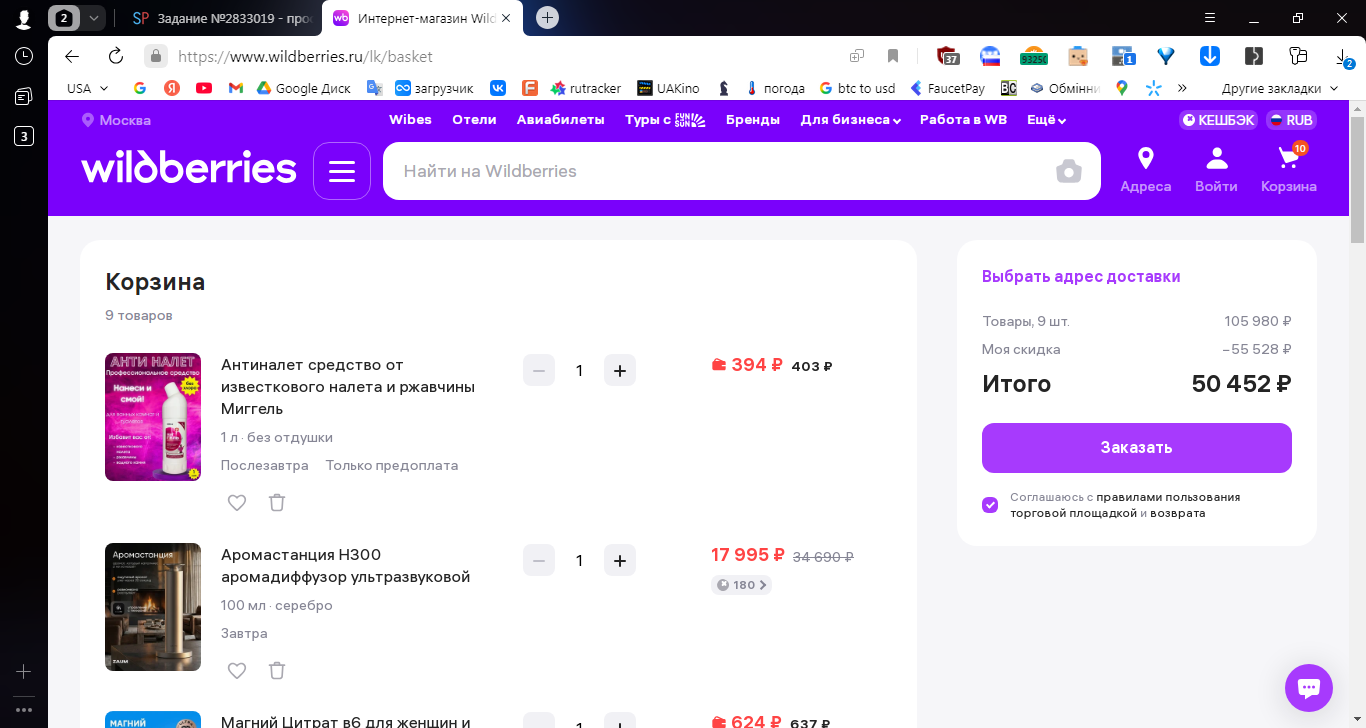
Task: Open the Бренды menu item
Action: (753, 120)
